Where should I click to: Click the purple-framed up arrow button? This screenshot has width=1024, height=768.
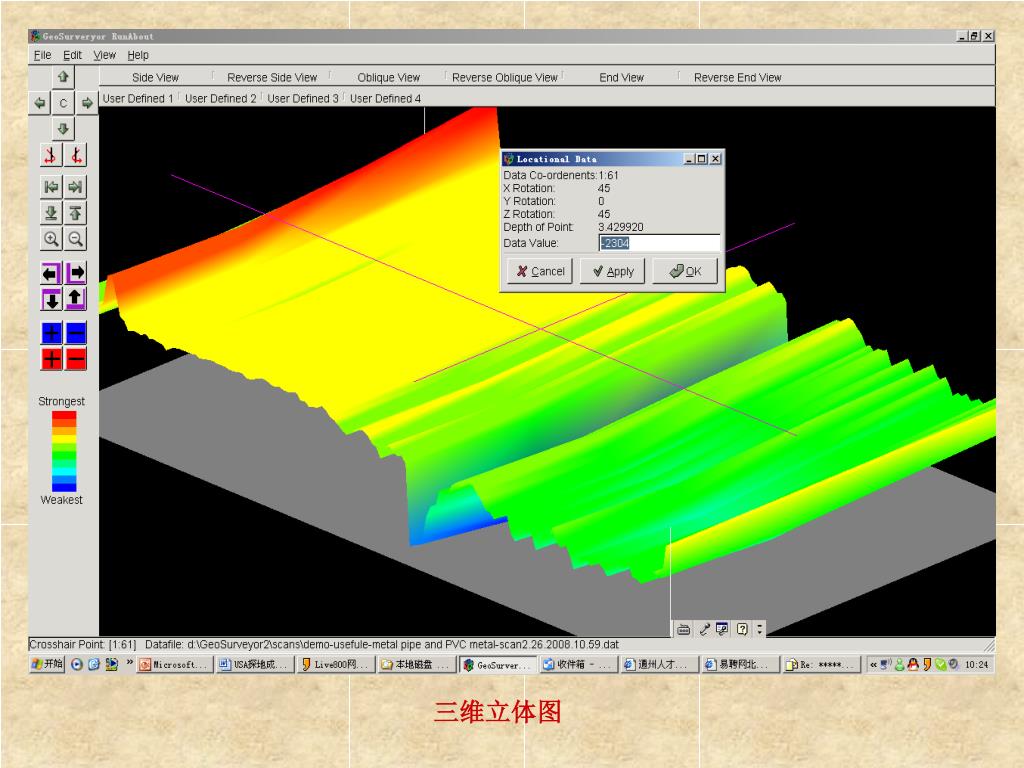tap(76, 299)
